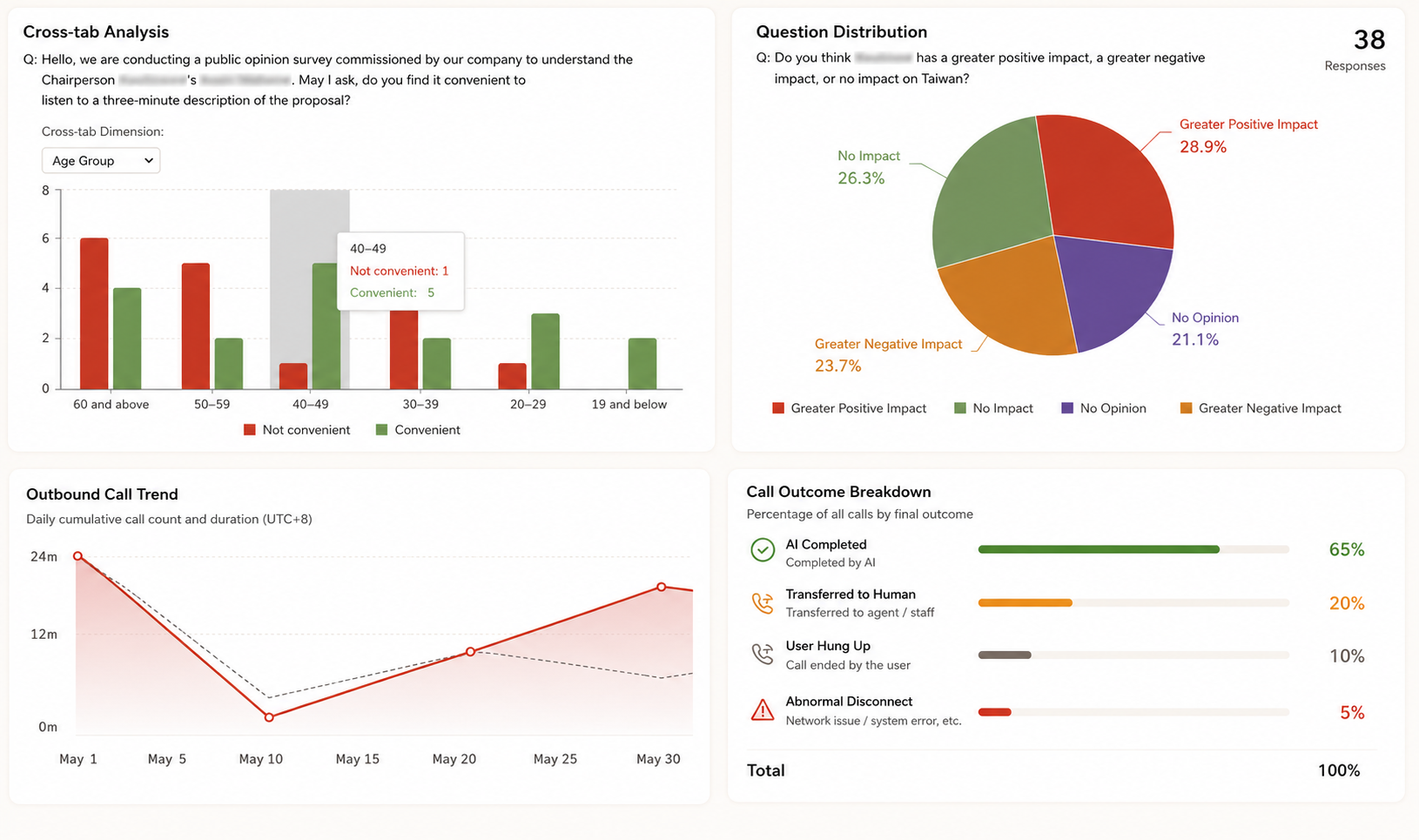Toggle No Opinion legend under pie chart
The height and width of the screenshot is (840, 1419).
(1104, 408)
